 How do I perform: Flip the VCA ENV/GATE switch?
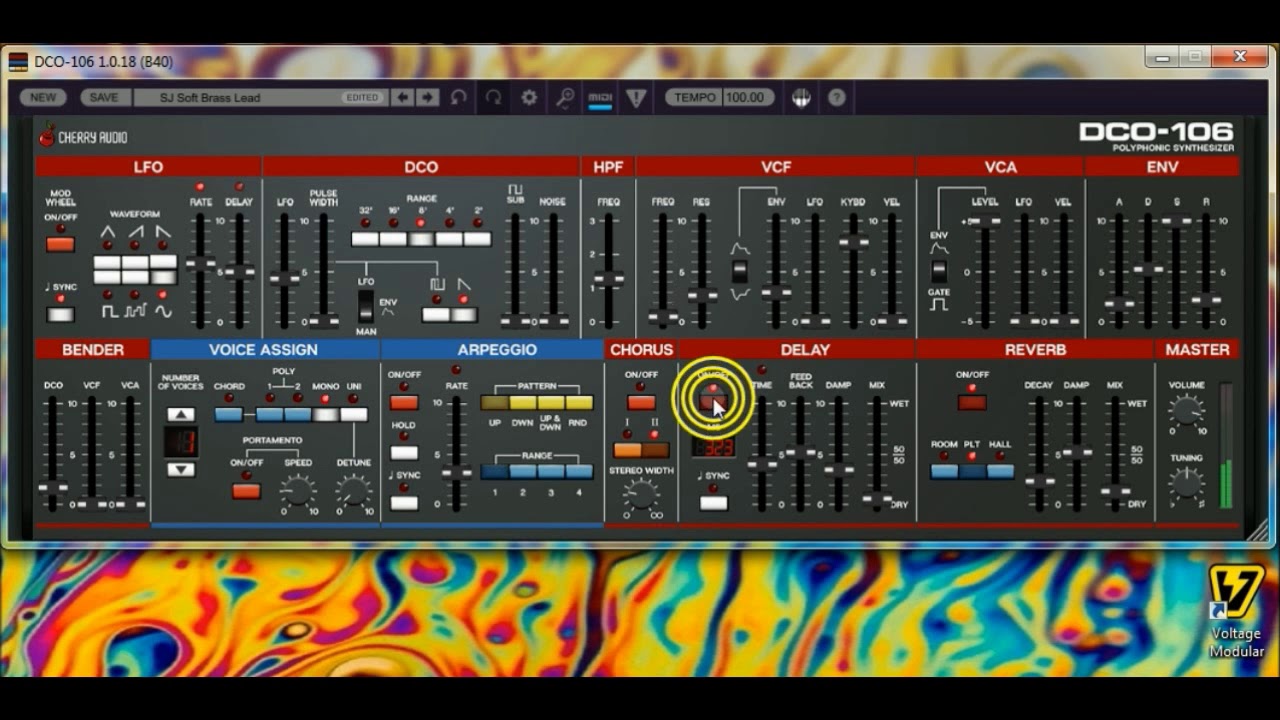938,271
